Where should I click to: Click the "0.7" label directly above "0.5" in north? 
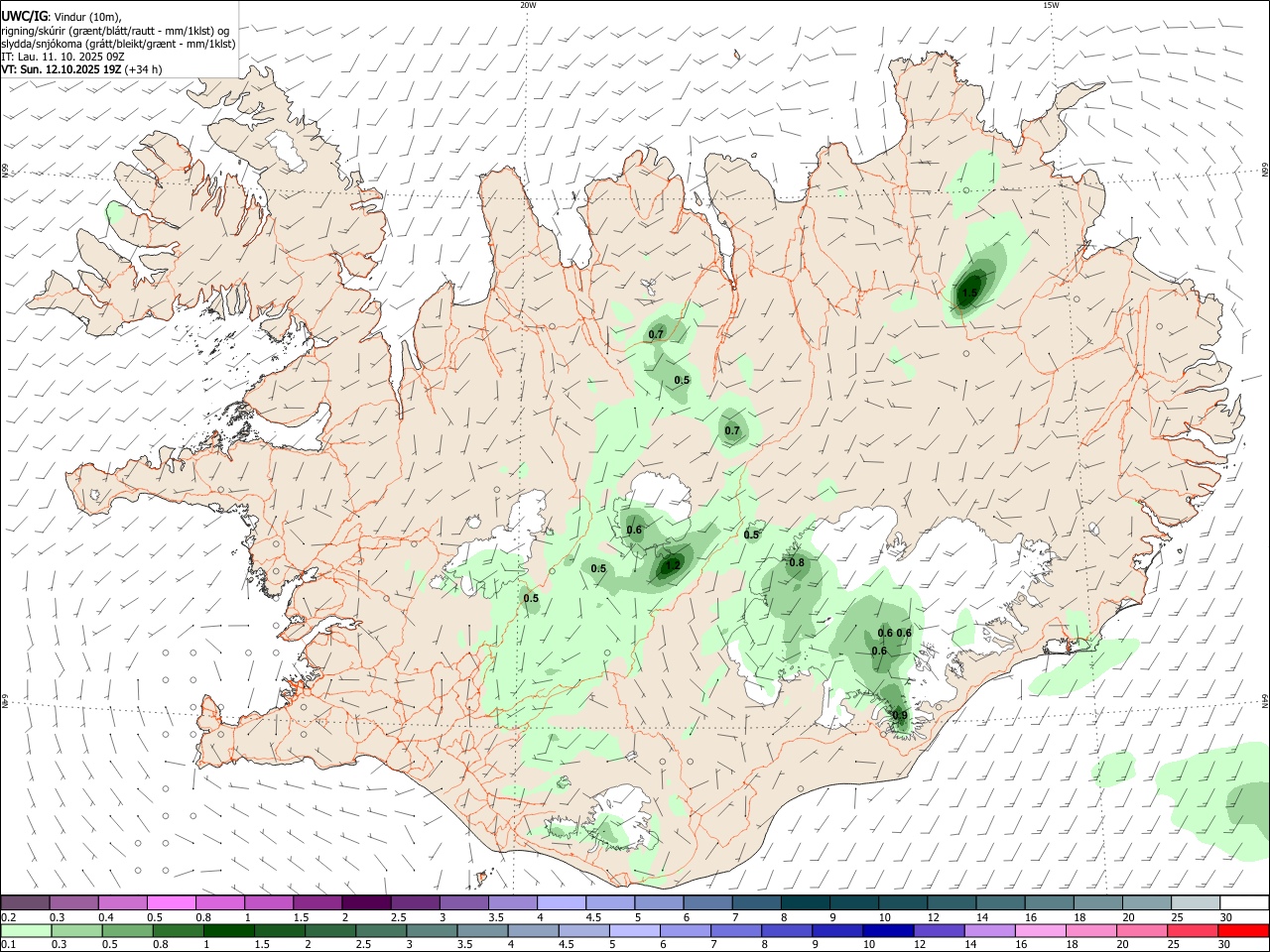[656, 334]
